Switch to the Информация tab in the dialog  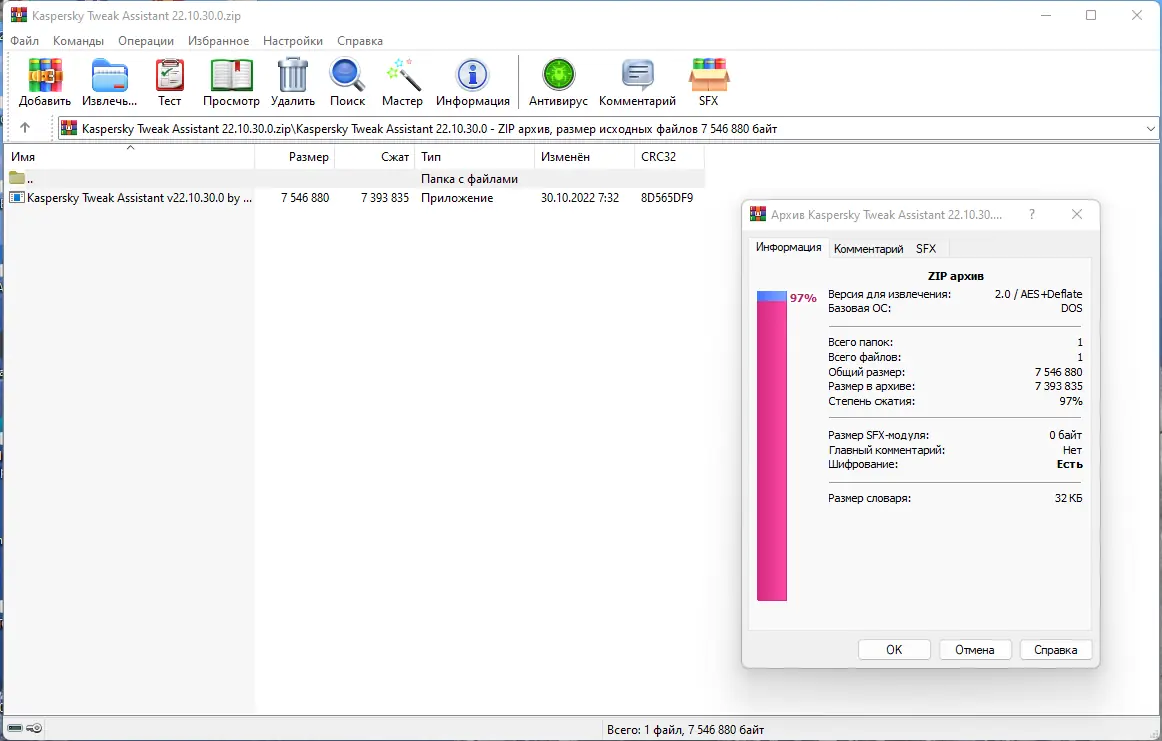pyautogui.click(x=788, y=247)
